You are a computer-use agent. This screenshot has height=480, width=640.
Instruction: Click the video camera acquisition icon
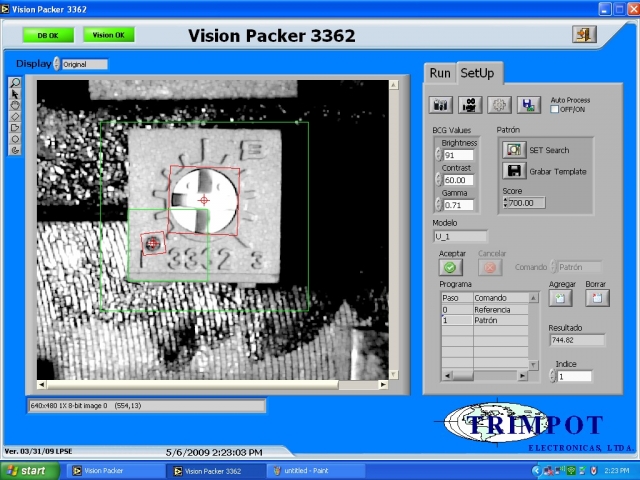point(470,105)
